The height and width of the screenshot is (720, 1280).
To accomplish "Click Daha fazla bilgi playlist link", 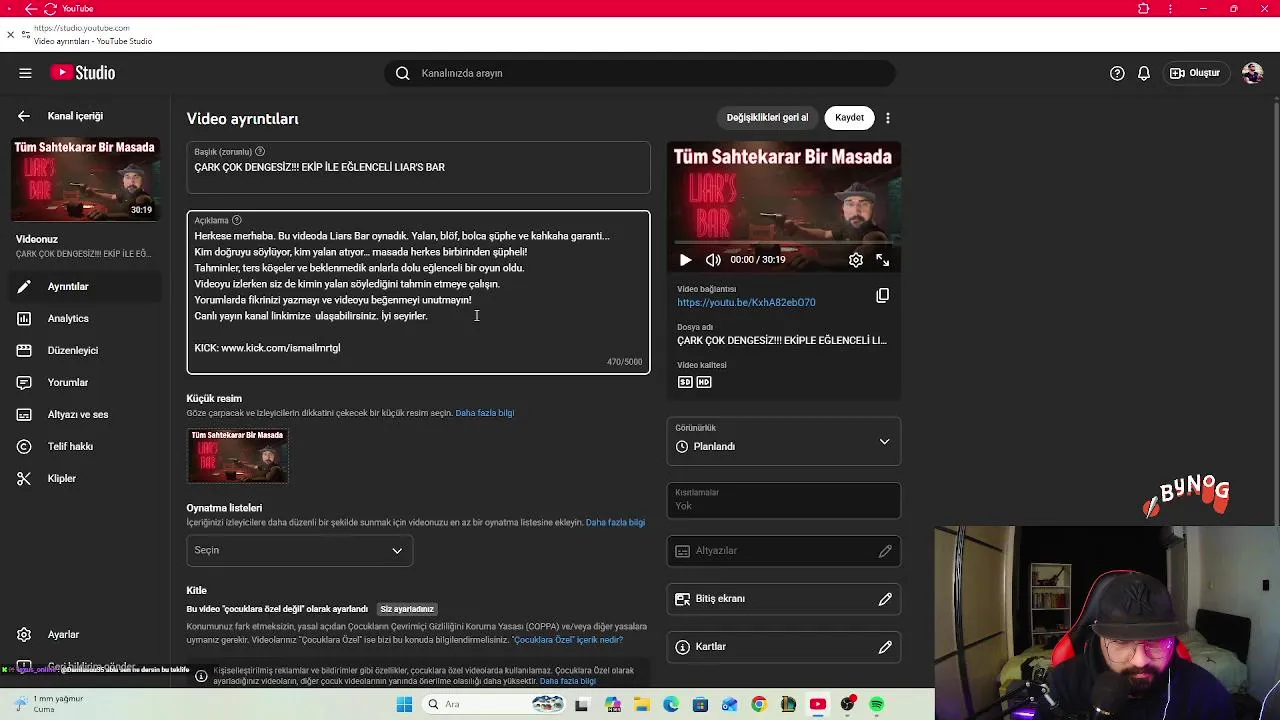I will coord(615,523).
